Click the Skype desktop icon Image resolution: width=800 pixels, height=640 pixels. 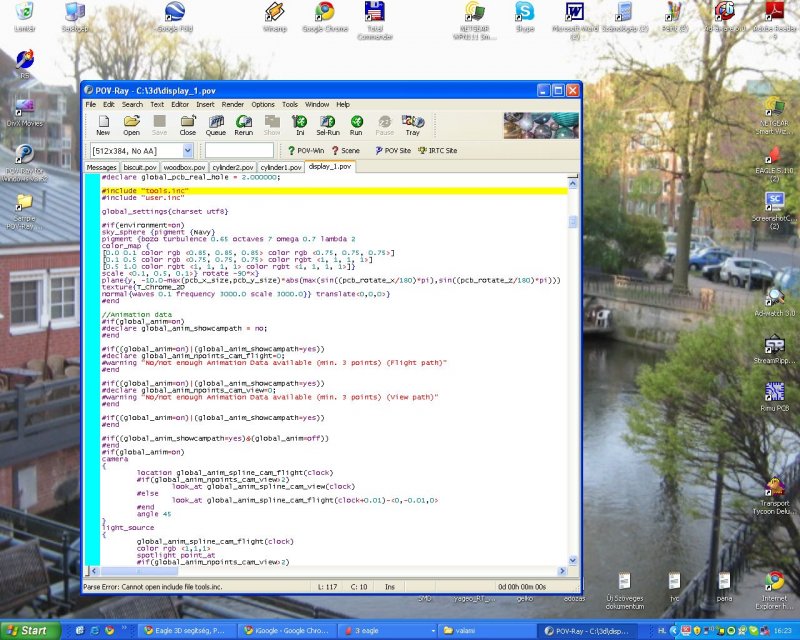point(524,17)
